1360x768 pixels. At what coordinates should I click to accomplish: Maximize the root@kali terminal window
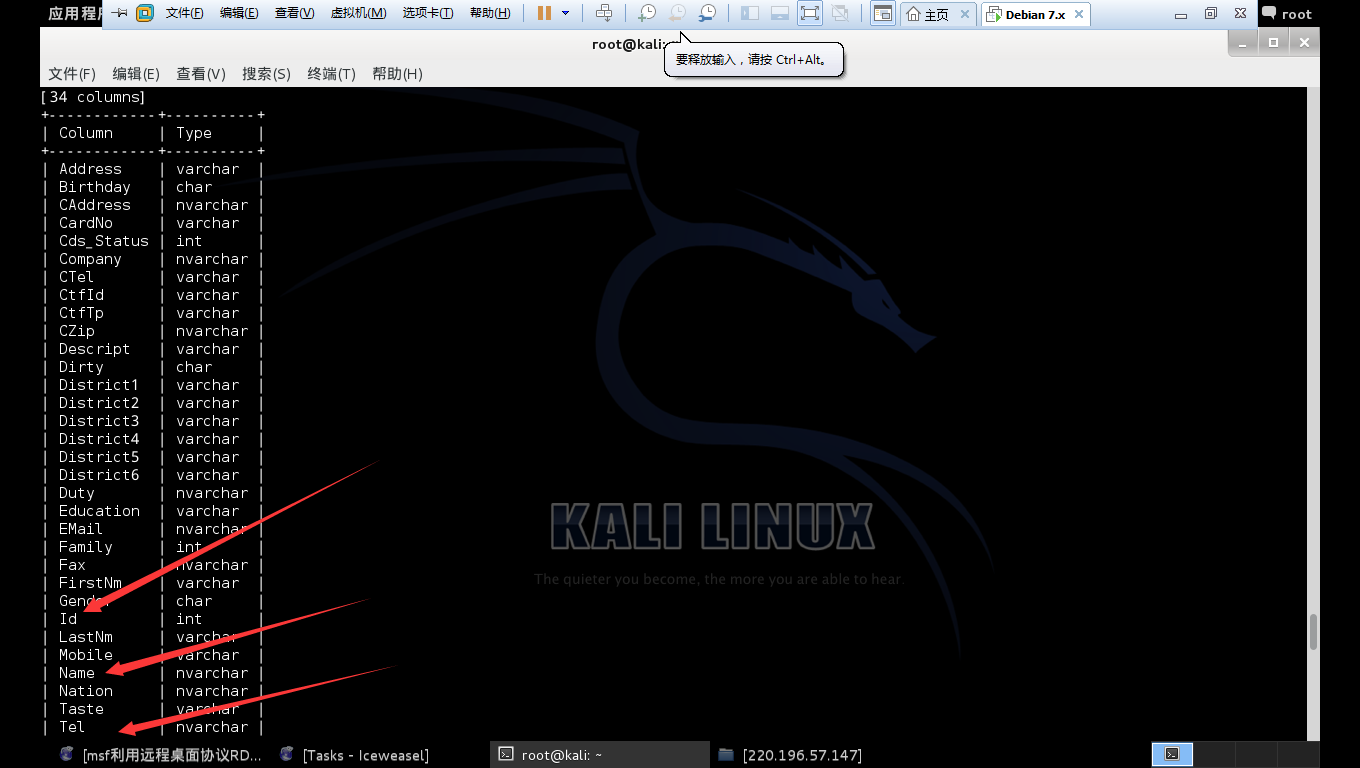(x=1273, y=42)
